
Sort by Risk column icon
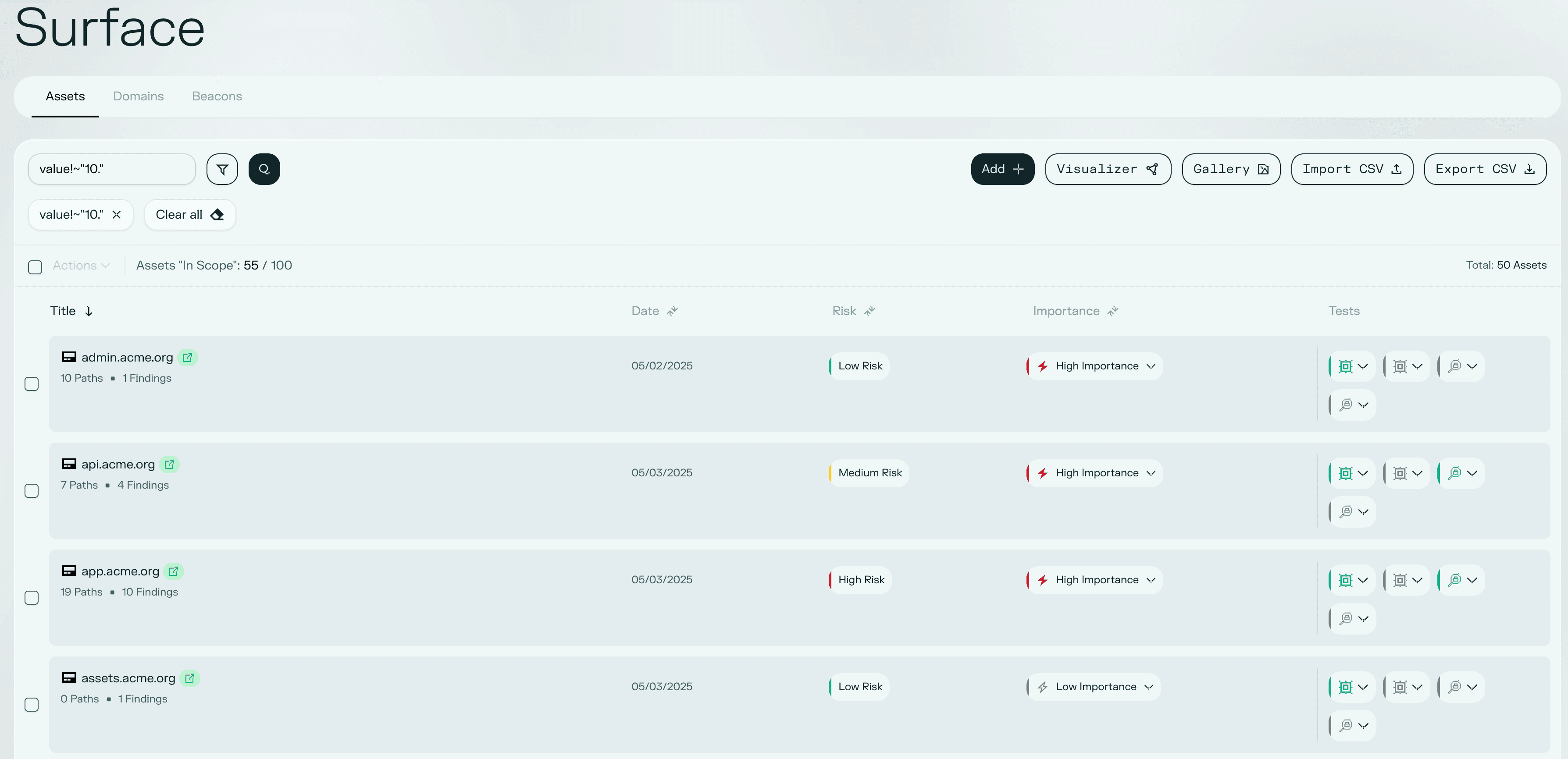pos(870,312)
